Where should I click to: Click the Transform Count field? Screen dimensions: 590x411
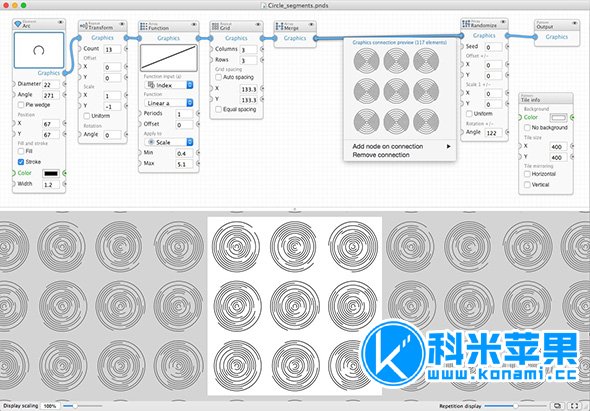point(113,49)
